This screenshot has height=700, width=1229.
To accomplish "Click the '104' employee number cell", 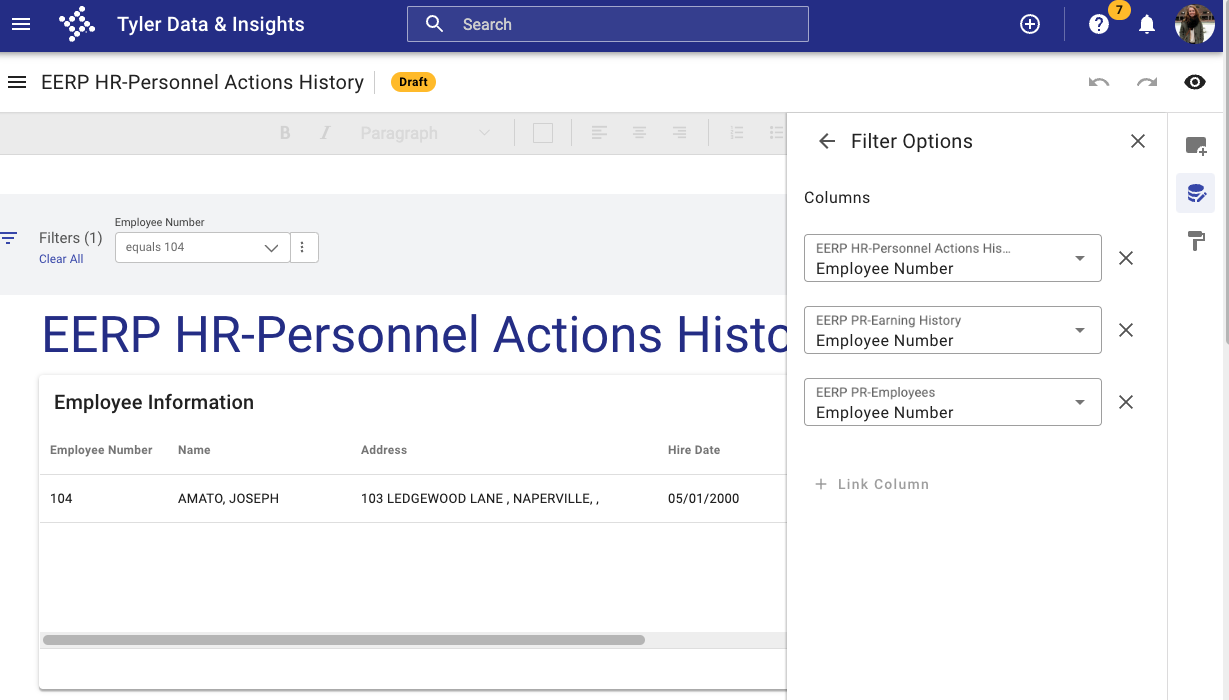I will click(61, 498).
